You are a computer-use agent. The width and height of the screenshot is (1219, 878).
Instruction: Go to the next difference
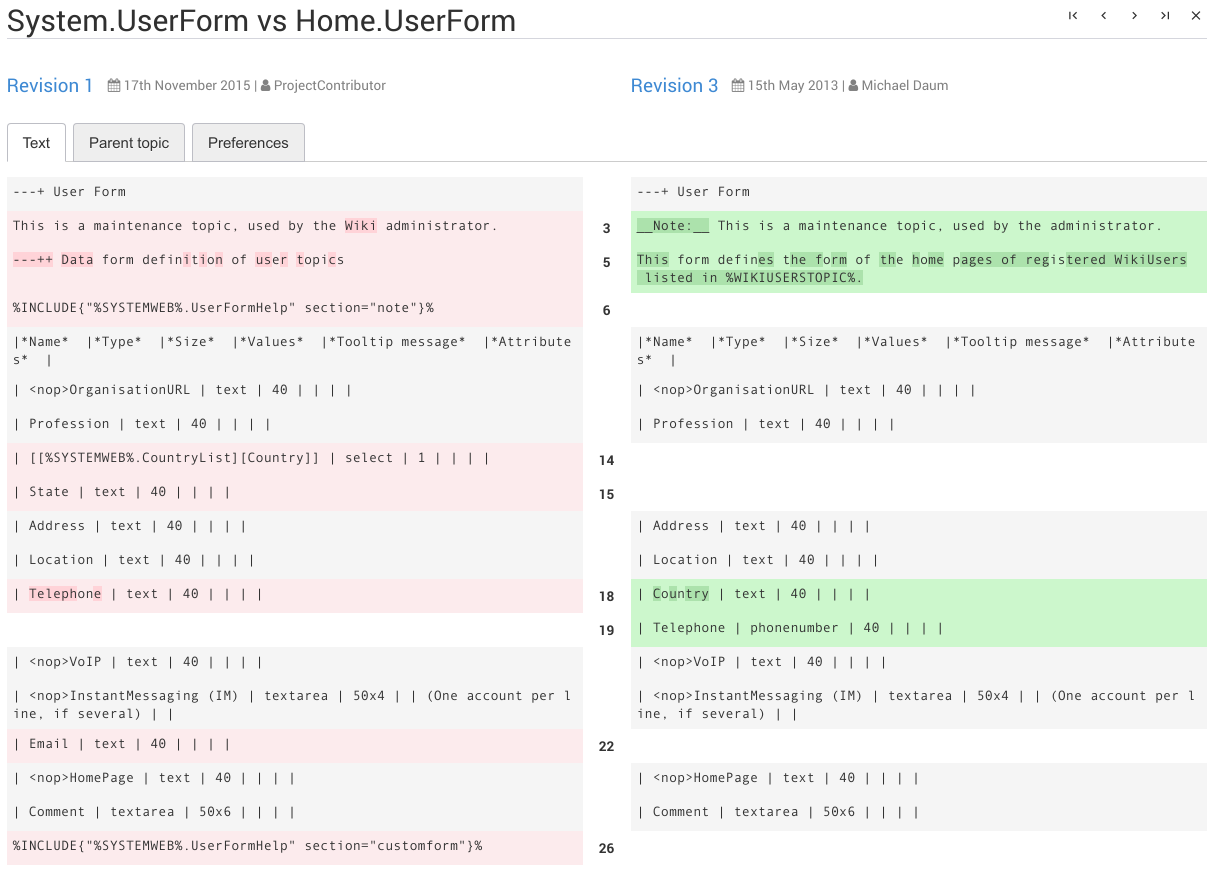pos(1135,15)
